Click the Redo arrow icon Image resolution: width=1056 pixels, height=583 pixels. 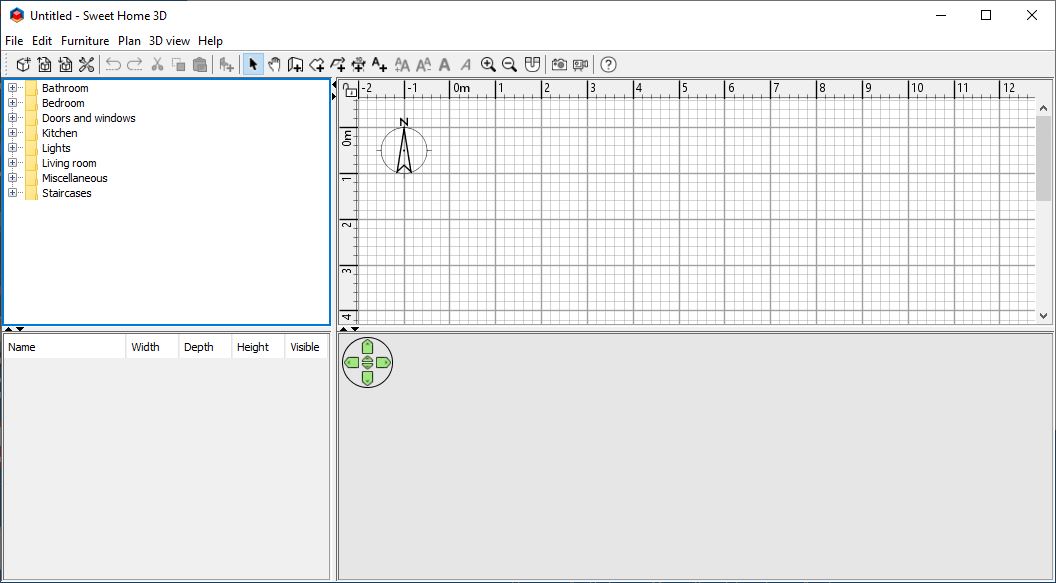pos(135,65)
